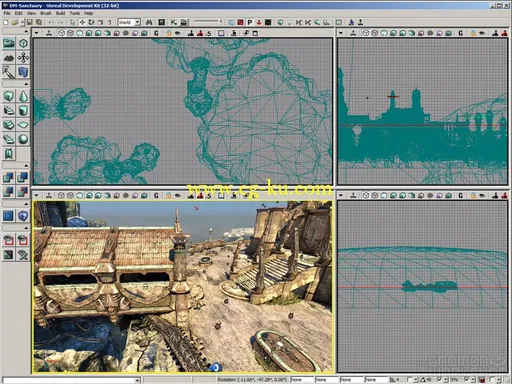
Task: Click the black checker build-all icon
Action: click(268, 22)
